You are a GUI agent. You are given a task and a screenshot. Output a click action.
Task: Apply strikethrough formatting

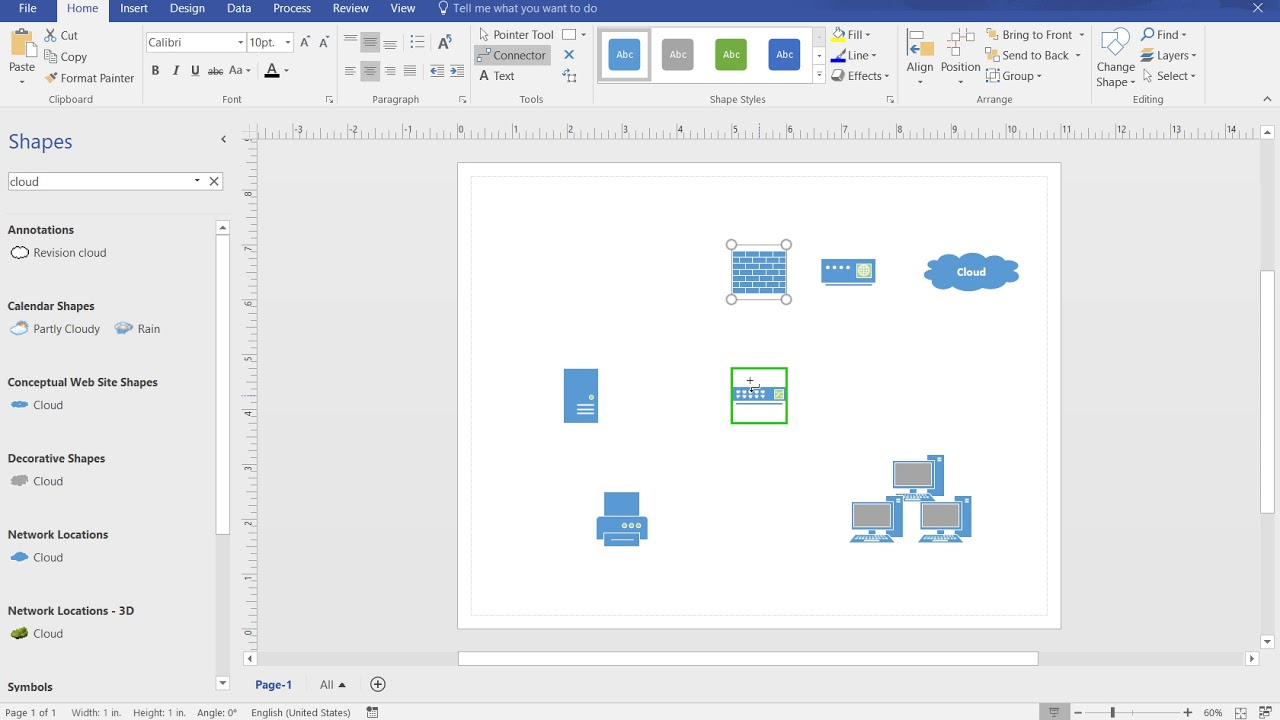click(x=215, y=71)
